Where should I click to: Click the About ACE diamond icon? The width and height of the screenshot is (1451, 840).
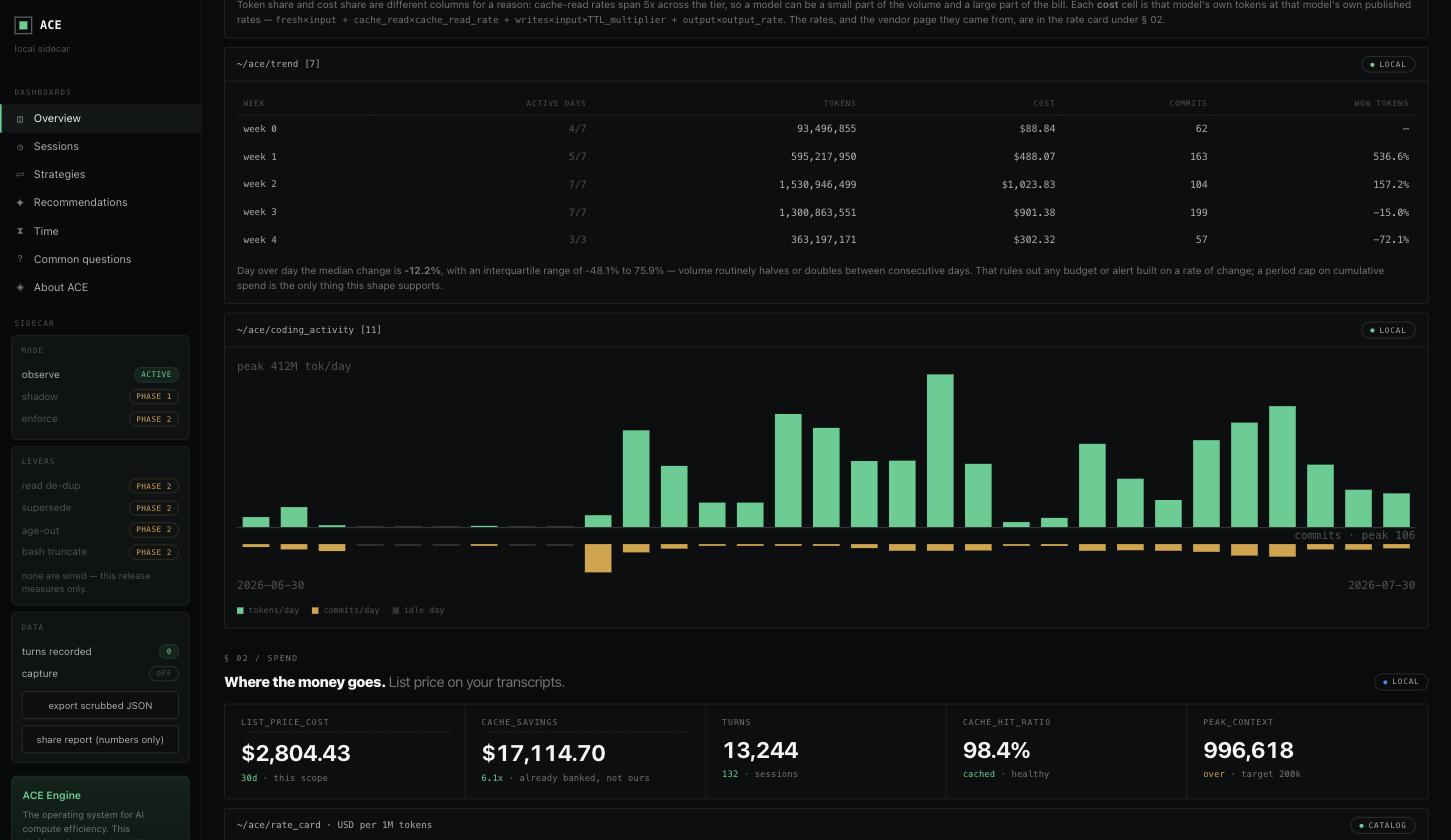[20, 287]
